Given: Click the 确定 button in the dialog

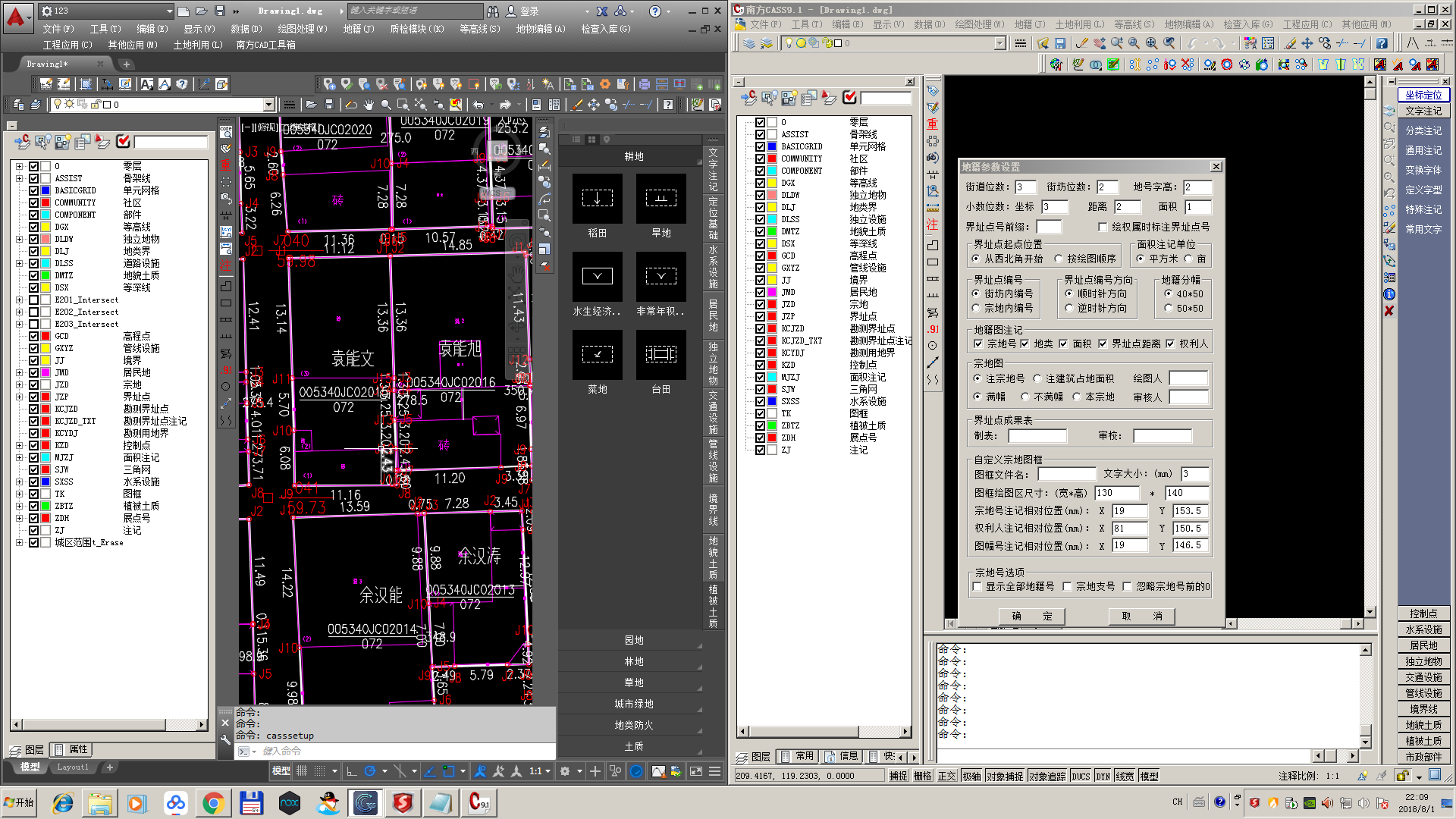Looking at the screenshot, I should (1031, 616).
